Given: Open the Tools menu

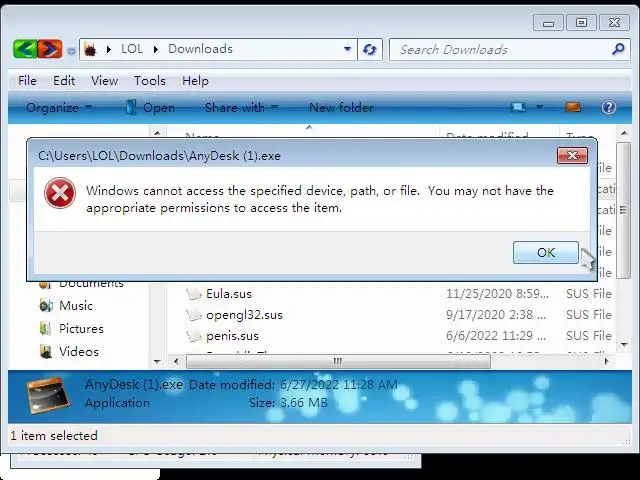Looking at the screenshot, I should click(x=150, y=81).
